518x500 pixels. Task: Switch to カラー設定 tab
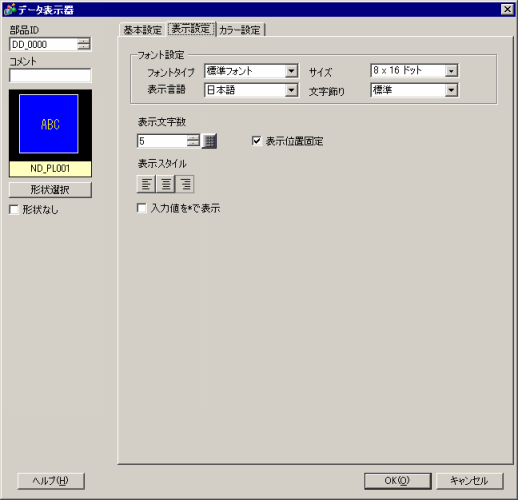(x=240, y=30)
